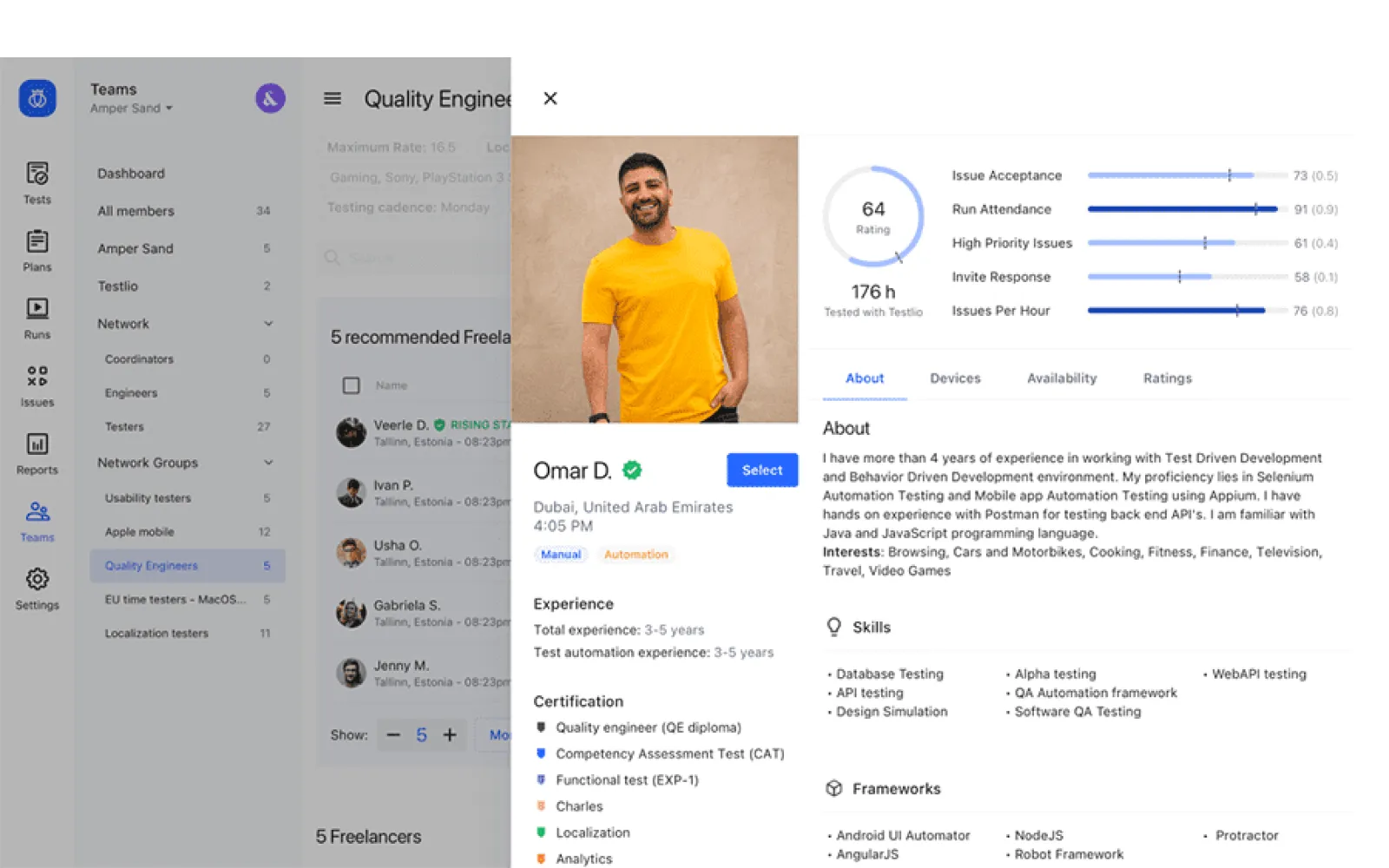Click the Run Attendance rating bar

[x=1187, y=209]
